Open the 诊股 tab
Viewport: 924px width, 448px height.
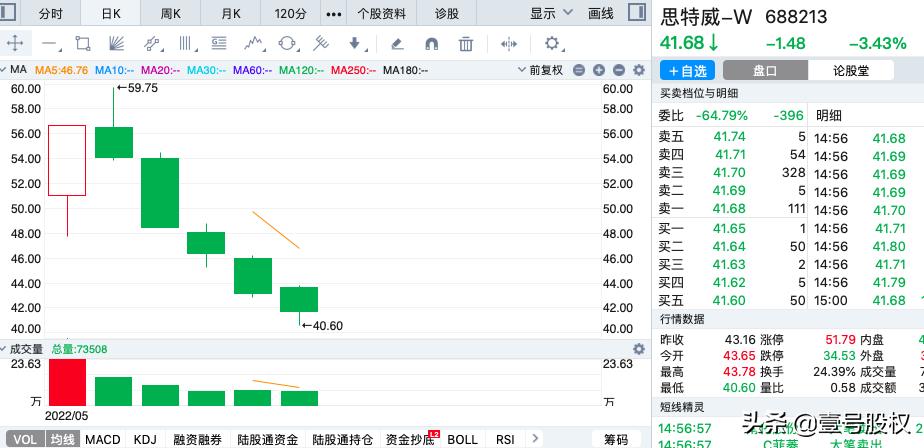[447, 13]
